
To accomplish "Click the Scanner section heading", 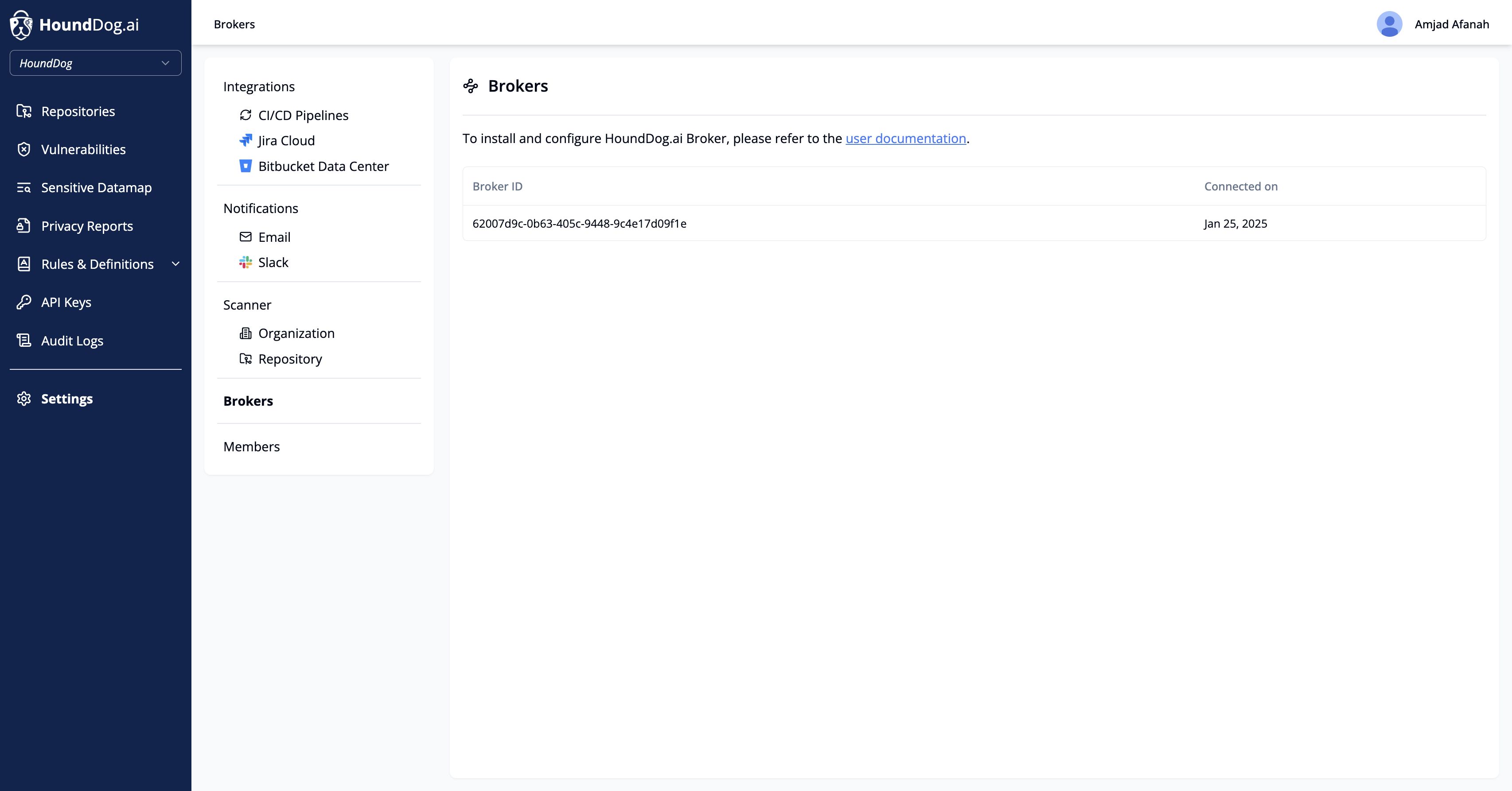I will 247,305.
